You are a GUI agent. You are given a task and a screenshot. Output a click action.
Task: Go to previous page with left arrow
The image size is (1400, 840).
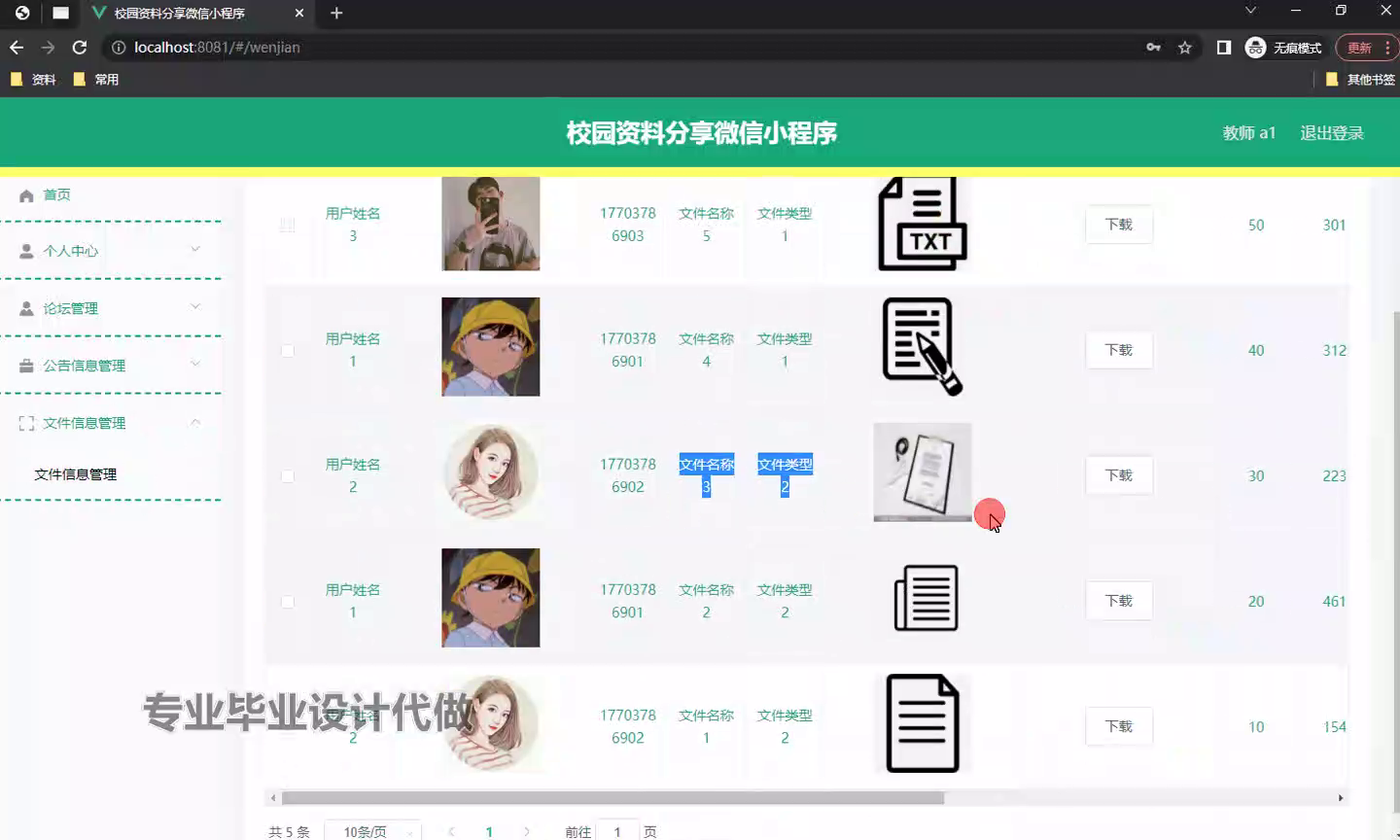tap(451, 831)
